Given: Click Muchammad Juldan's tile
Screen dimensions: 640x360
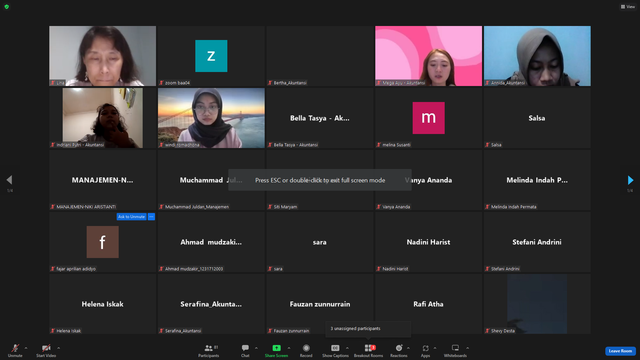Looking at the screenshot, I should [x=211, y=180].
